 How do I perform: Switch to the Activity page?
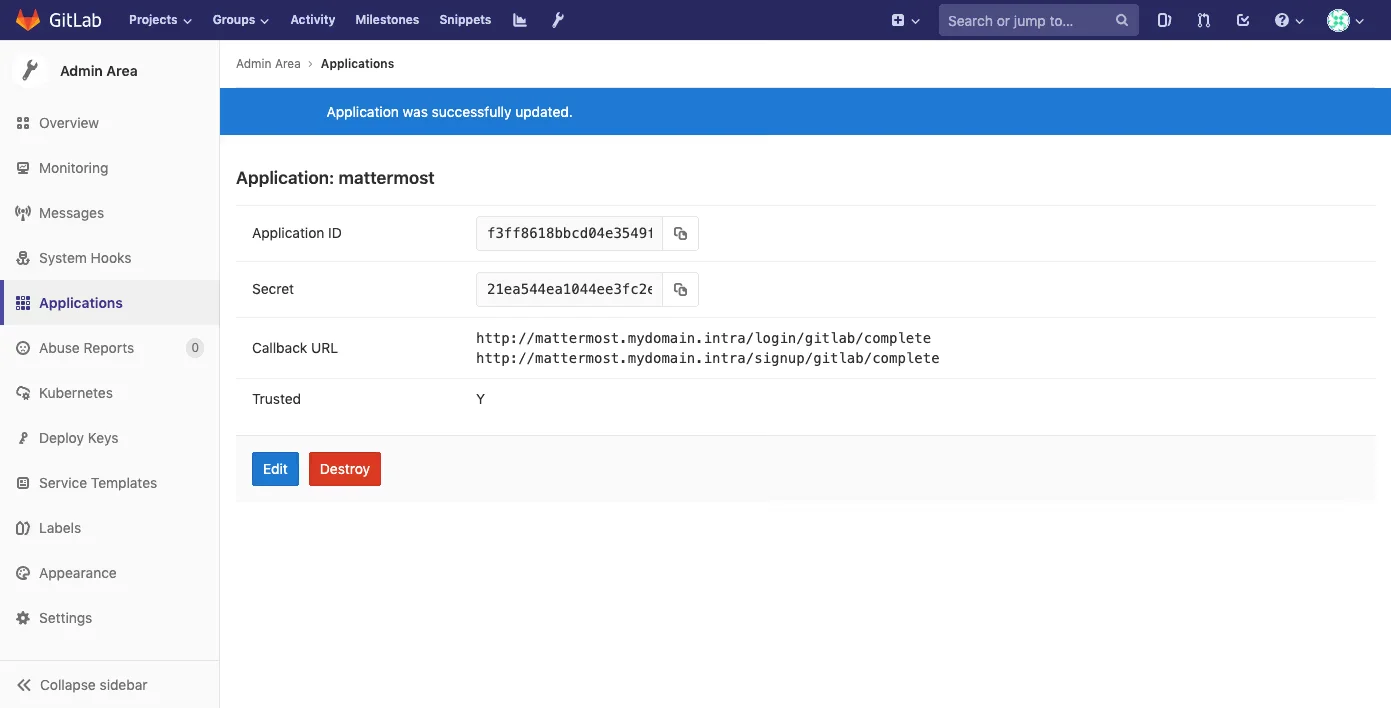[x=312, y=19]
